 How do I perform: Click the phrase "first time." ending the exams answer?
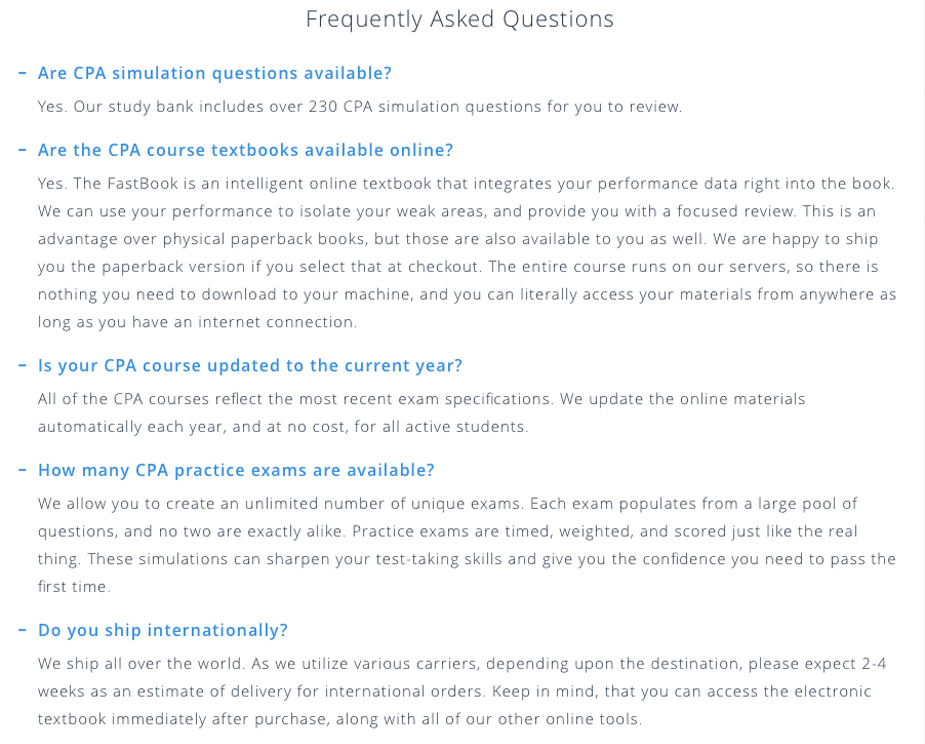pos(74,586)
